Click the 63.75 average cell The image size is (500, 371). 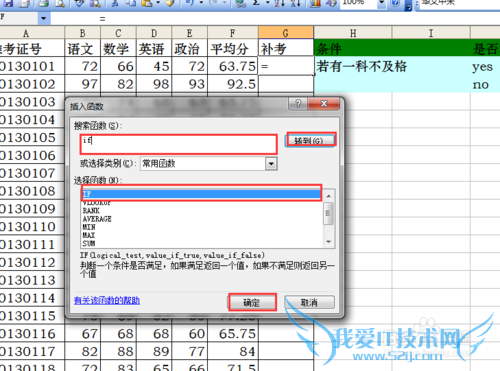(233, 66)
